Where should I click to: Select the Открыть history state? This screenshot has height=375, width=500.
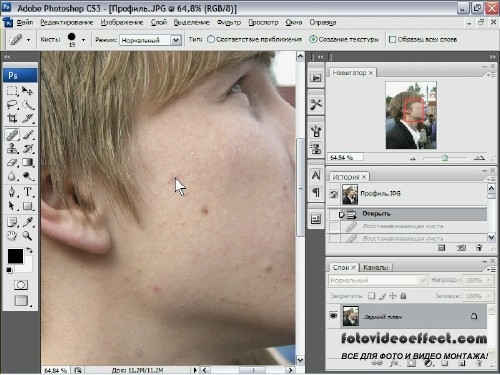click(407, 214)
